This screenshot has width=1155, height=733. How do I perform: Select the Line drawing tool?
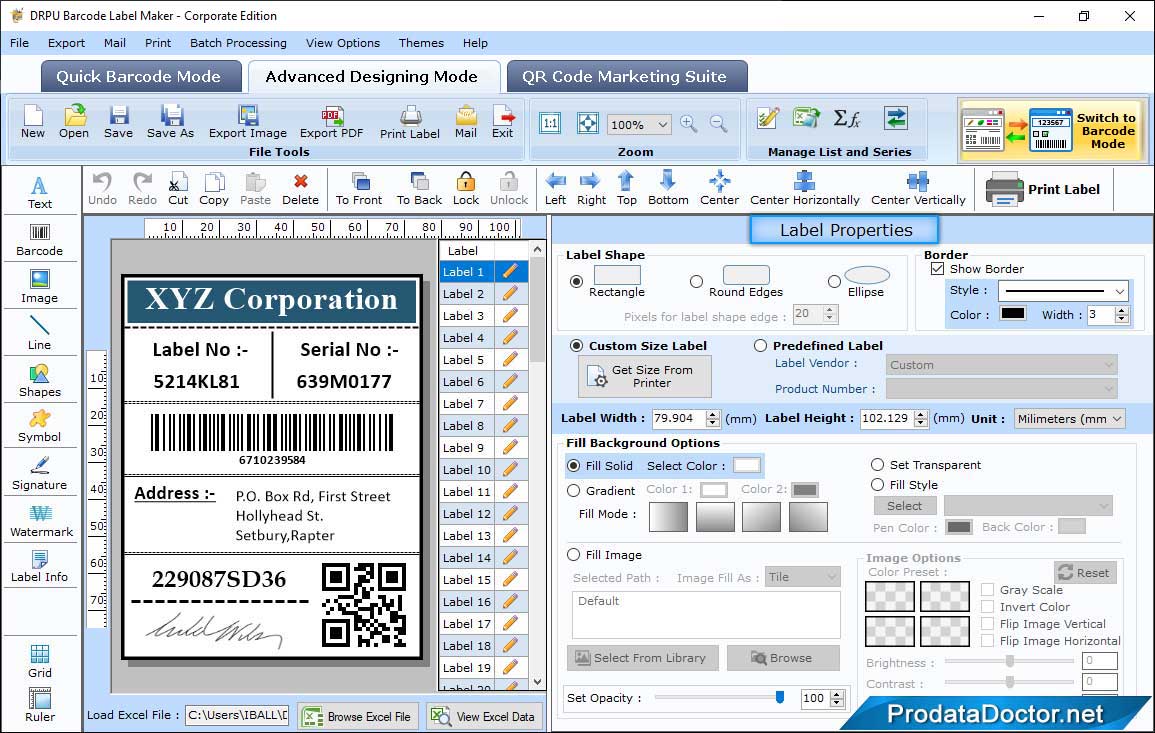click(40, 333)
